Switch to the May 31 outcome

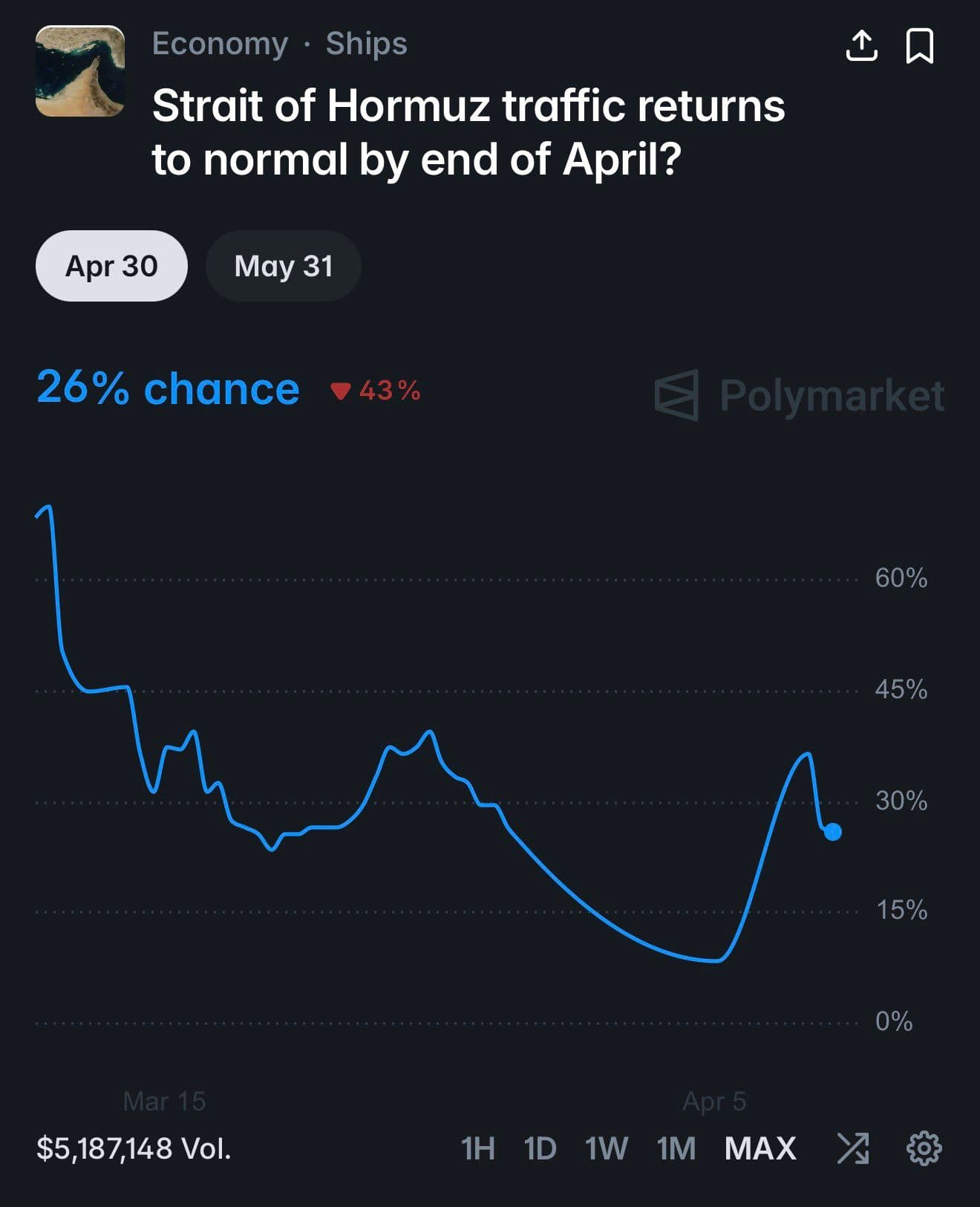coord(284,265)
